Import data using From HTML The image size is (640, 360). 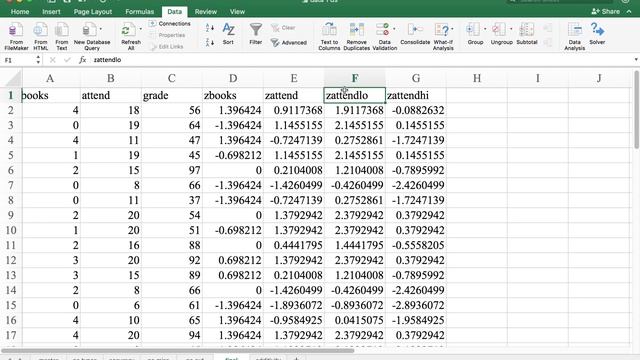(x=40, y=36)
